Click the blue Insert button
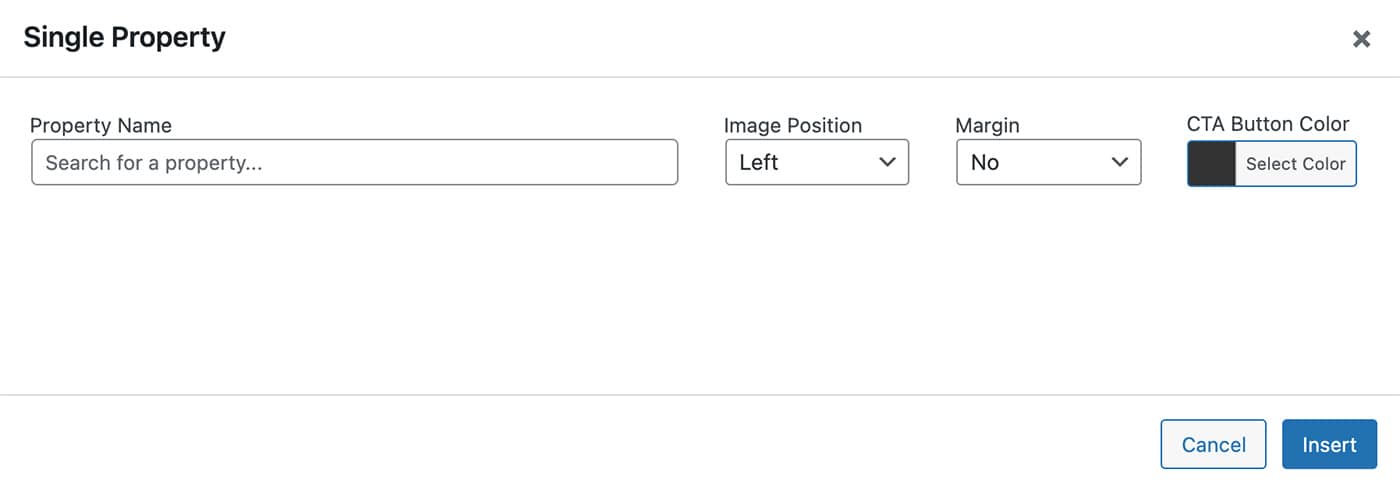 (x=1329, y=445)
